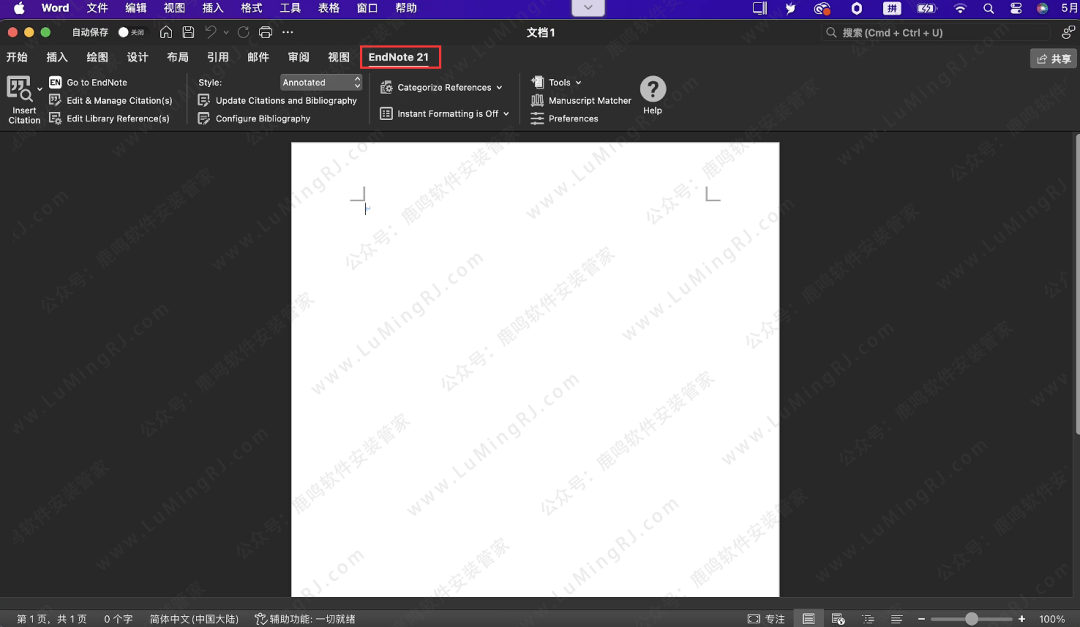
Task: Click accessibility status 辅助功能: 一切就绪
Action: coord(305,619)
